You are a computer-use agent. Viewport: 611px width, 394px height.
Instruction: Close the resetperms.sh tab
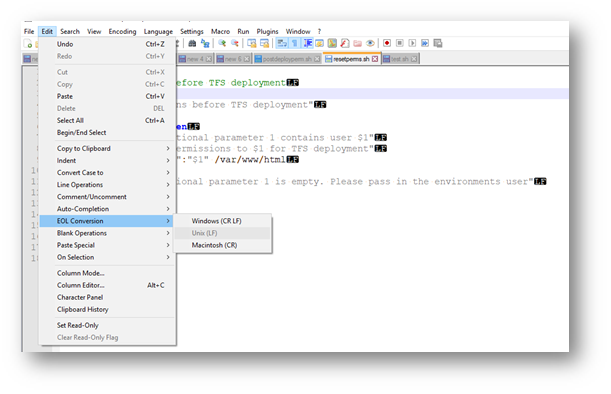pos(374,59)
